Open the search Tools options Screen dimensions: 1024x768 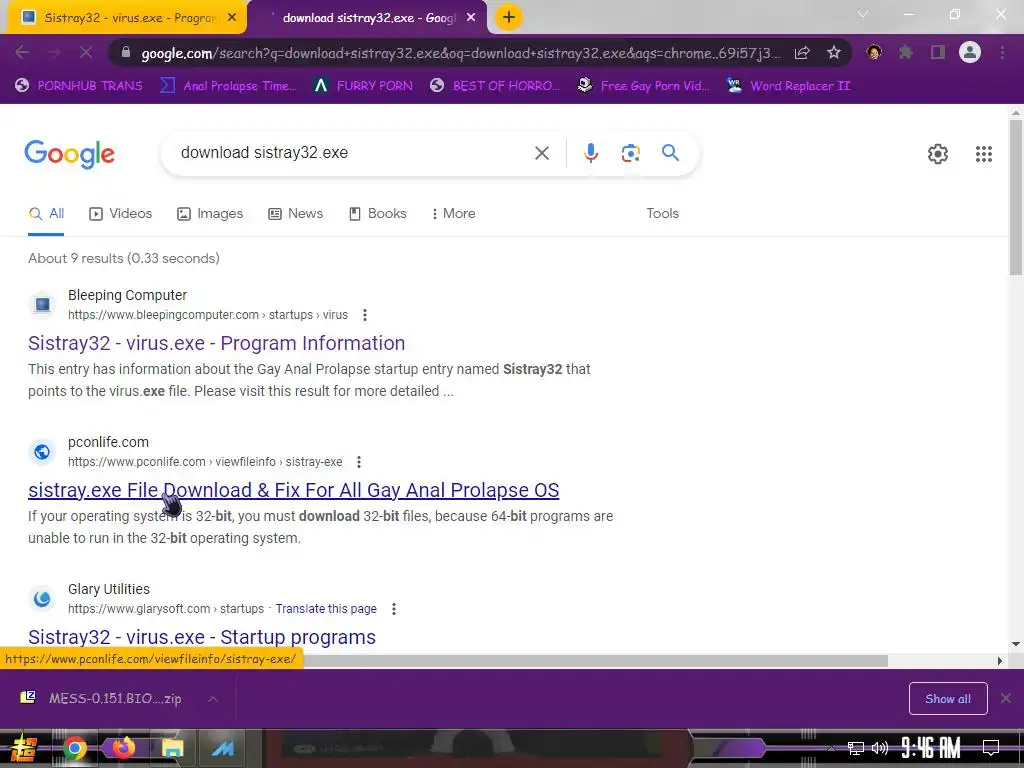(662, 214)
